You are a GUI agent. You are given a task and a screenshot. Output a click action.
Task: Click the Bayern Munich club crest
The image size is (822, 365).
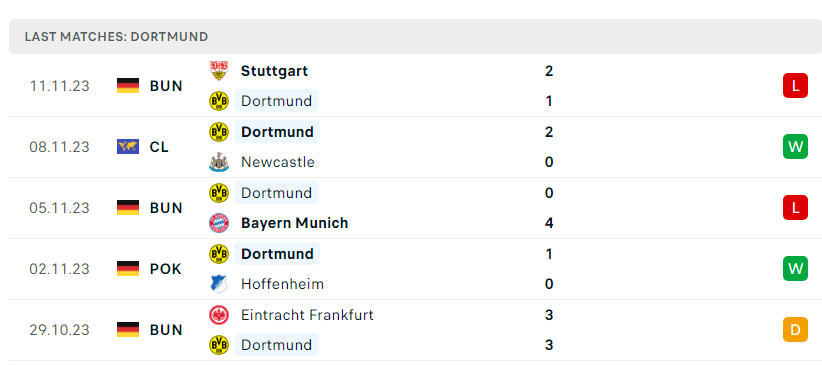[219, 223]
